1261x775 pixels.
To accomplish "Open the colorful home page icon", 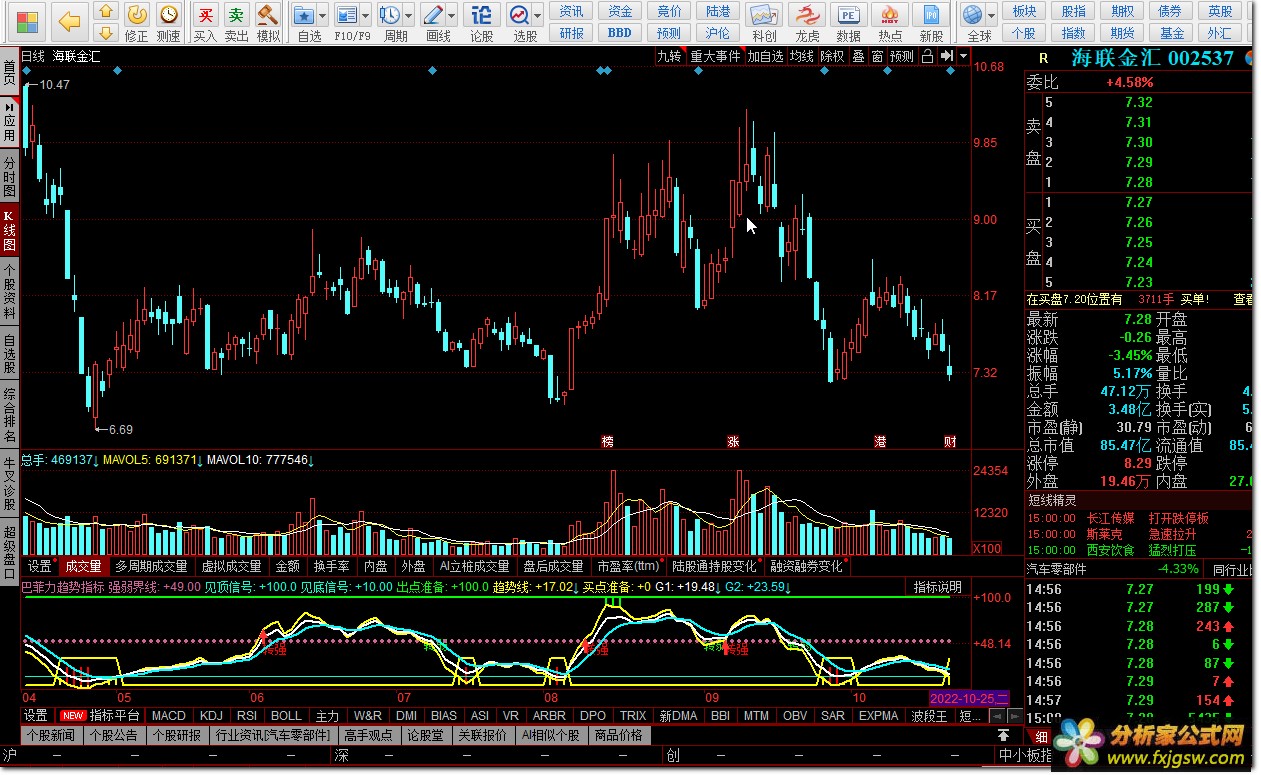I will coord(27,21).
